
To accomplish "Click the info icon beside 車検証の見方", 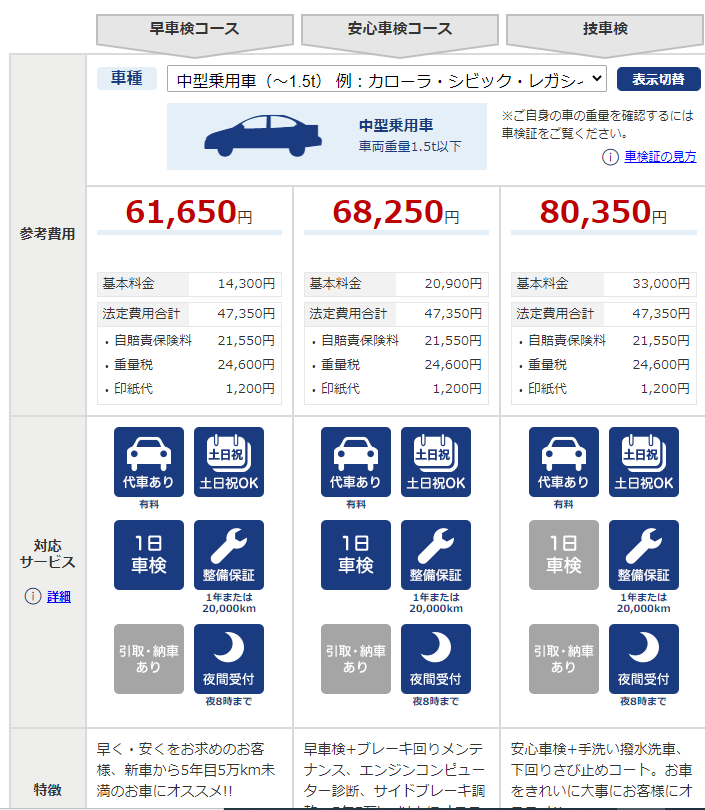I will (x=610, y=157).
